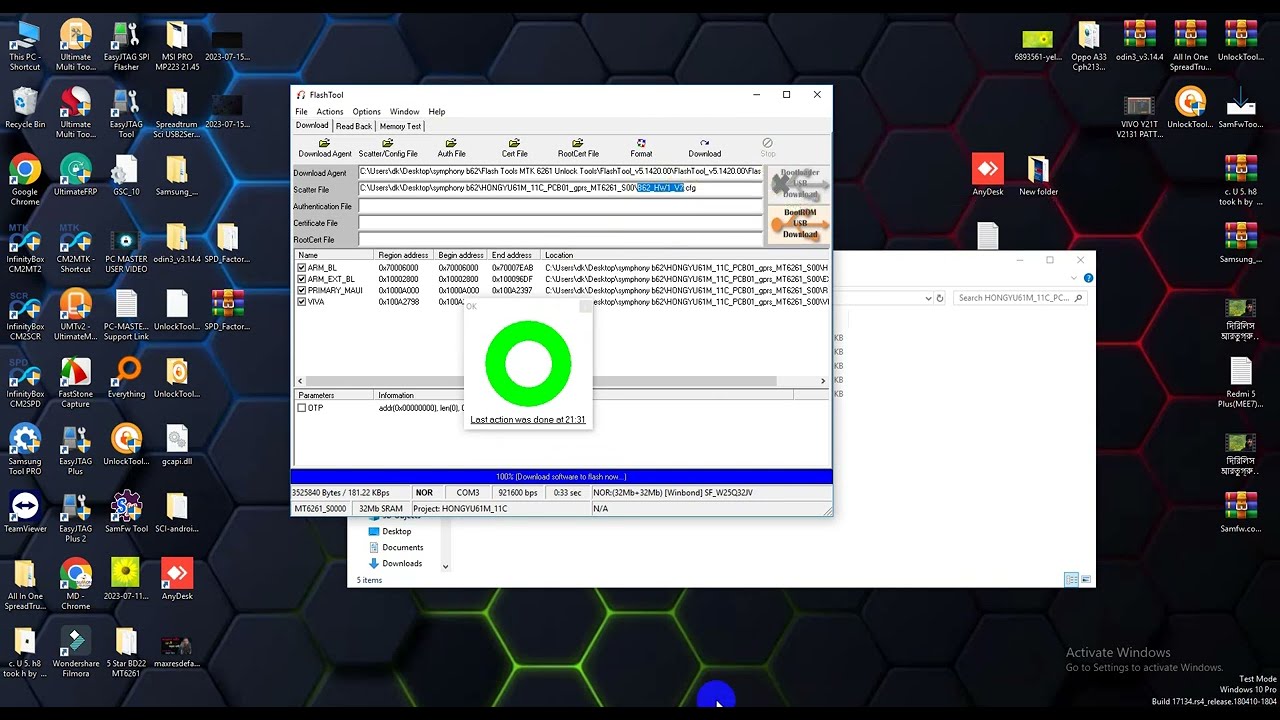Switch Explorer to large icons view
The height and width of the screenshot is (720, 1280).
click(1086, 580)
